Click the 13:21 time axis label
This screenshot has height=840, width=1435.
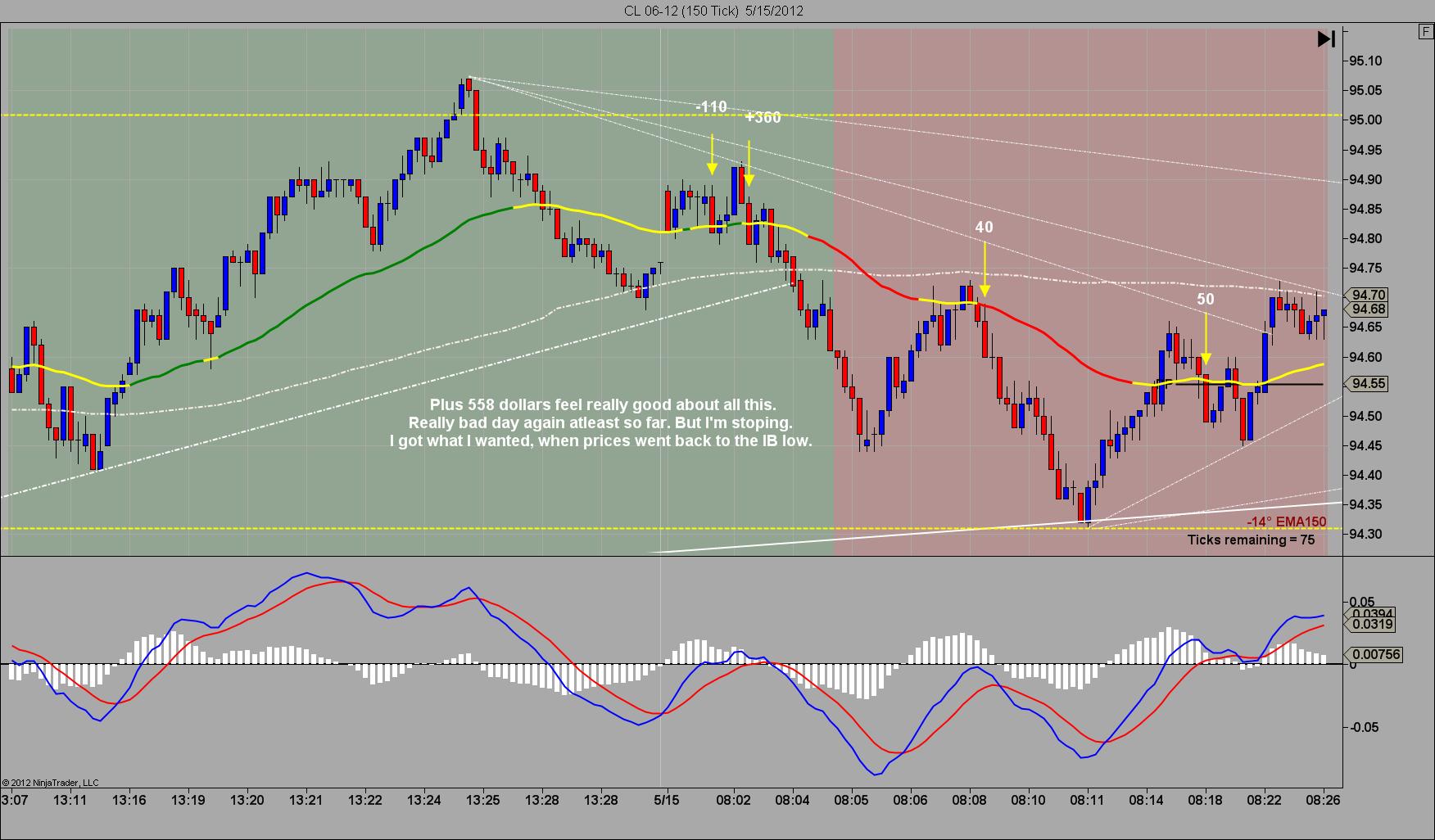click(306, 800)
